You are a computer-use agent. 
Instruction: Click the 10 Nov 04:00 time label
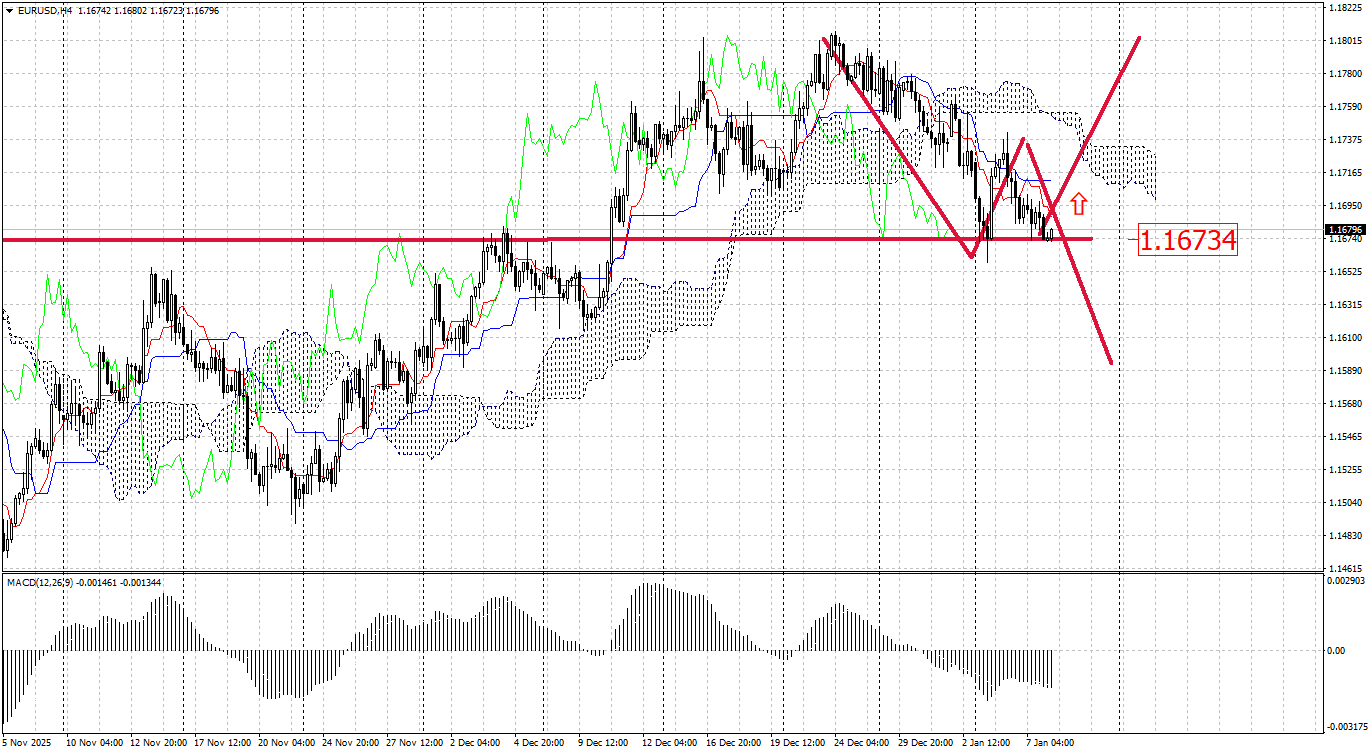[95, 743]
